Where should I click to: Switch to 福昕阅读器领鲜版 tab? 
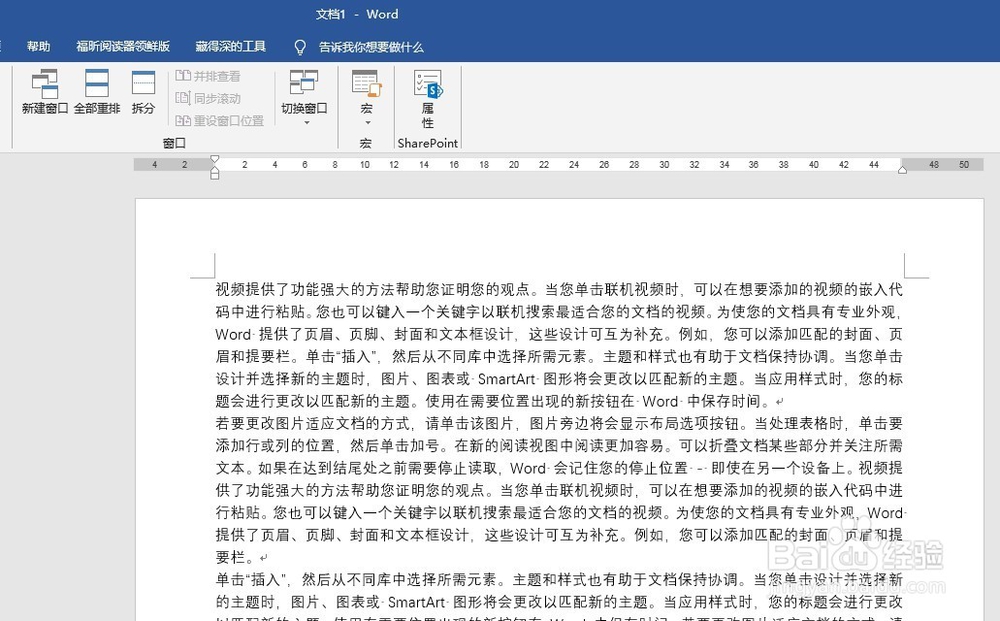click(123, 47)
